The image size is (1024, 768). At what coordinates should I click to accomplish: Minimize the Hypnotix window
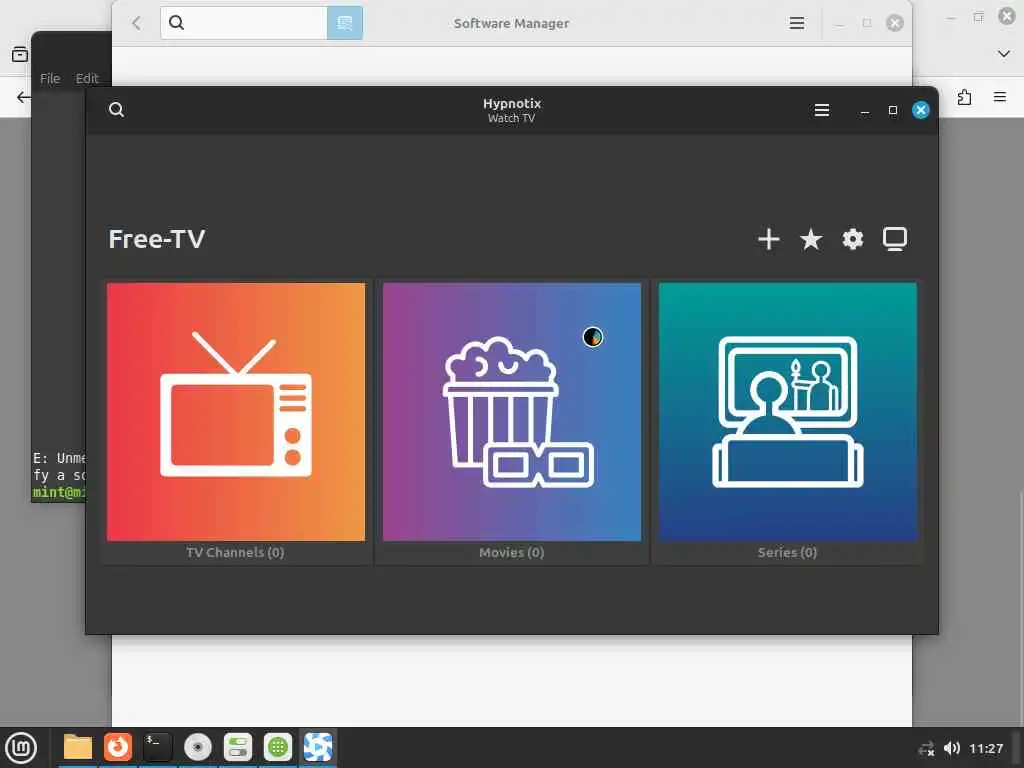[x=865, y=110]
